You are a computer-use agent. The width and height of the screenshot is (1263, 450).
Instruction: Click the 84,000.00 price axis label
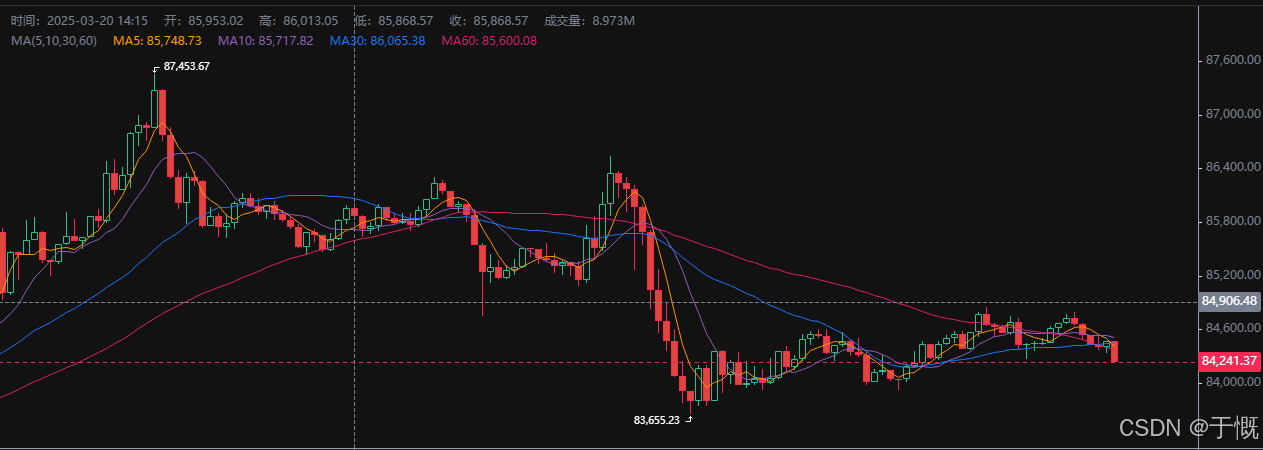pyautogui.click(x=1232, y=381)
